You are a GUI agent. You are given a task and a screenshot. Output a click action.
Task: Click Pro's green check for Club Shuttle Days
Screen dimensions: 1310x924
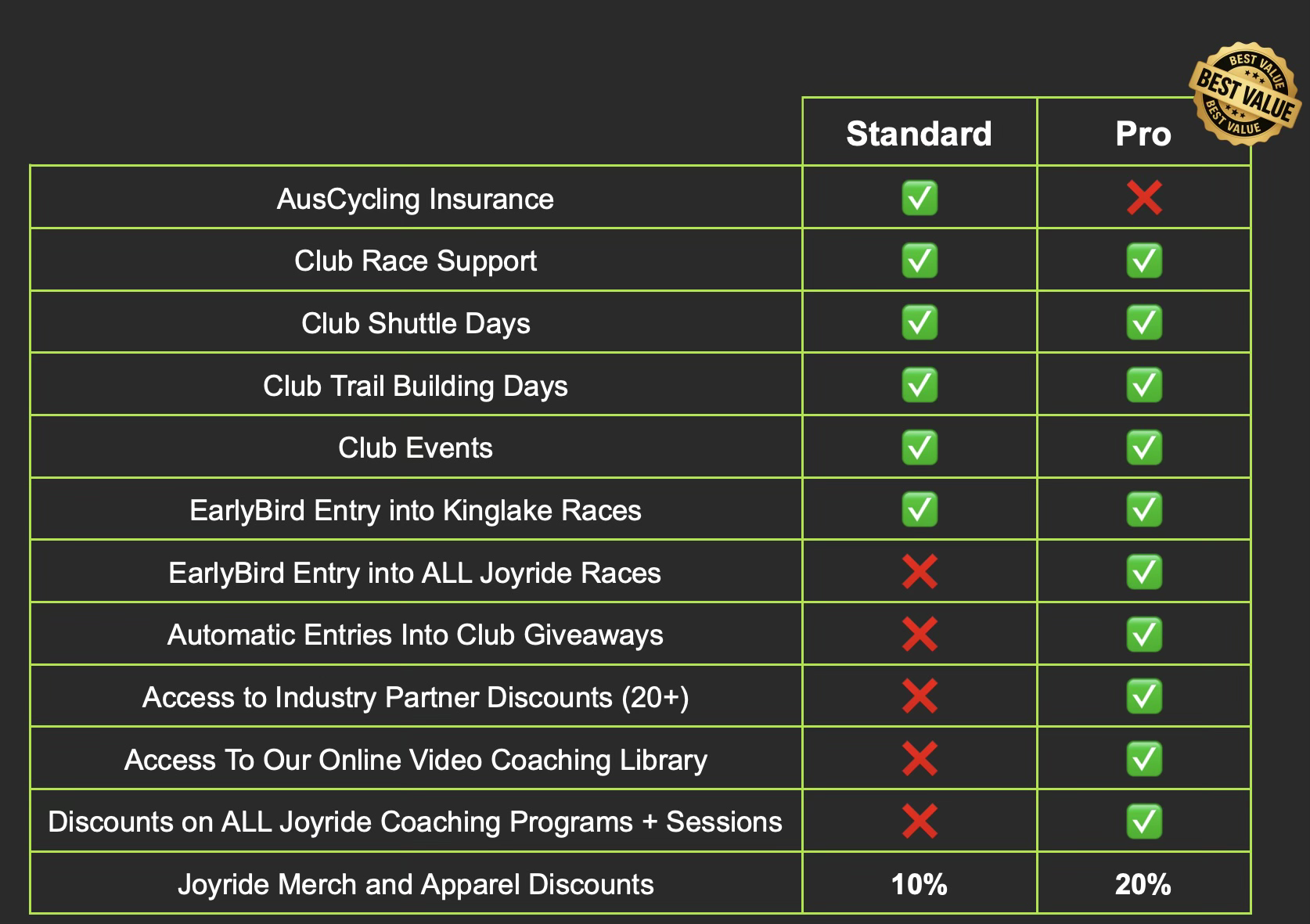1143,323
